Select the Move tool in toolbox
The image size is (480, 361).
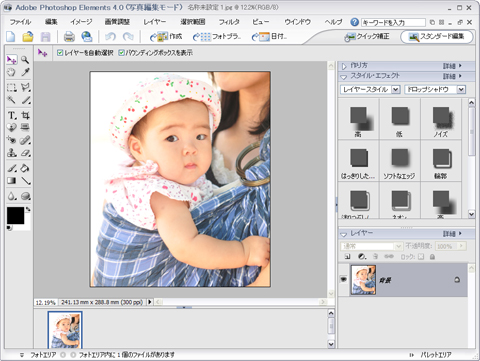(x=12, y=60)
